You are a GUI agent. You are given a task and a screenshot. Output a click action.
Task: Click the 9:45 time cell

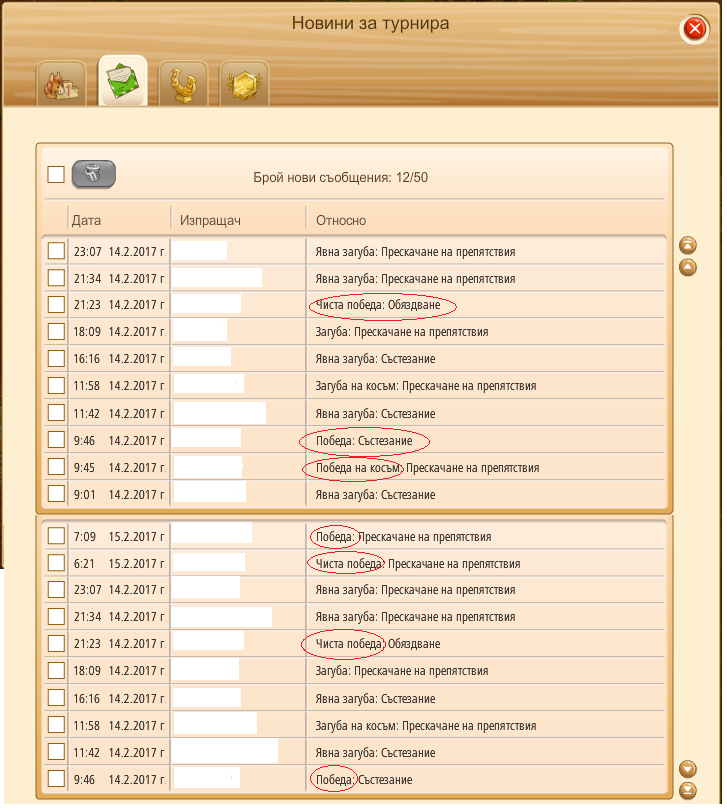pyautogui.click(x=84, y=468)
